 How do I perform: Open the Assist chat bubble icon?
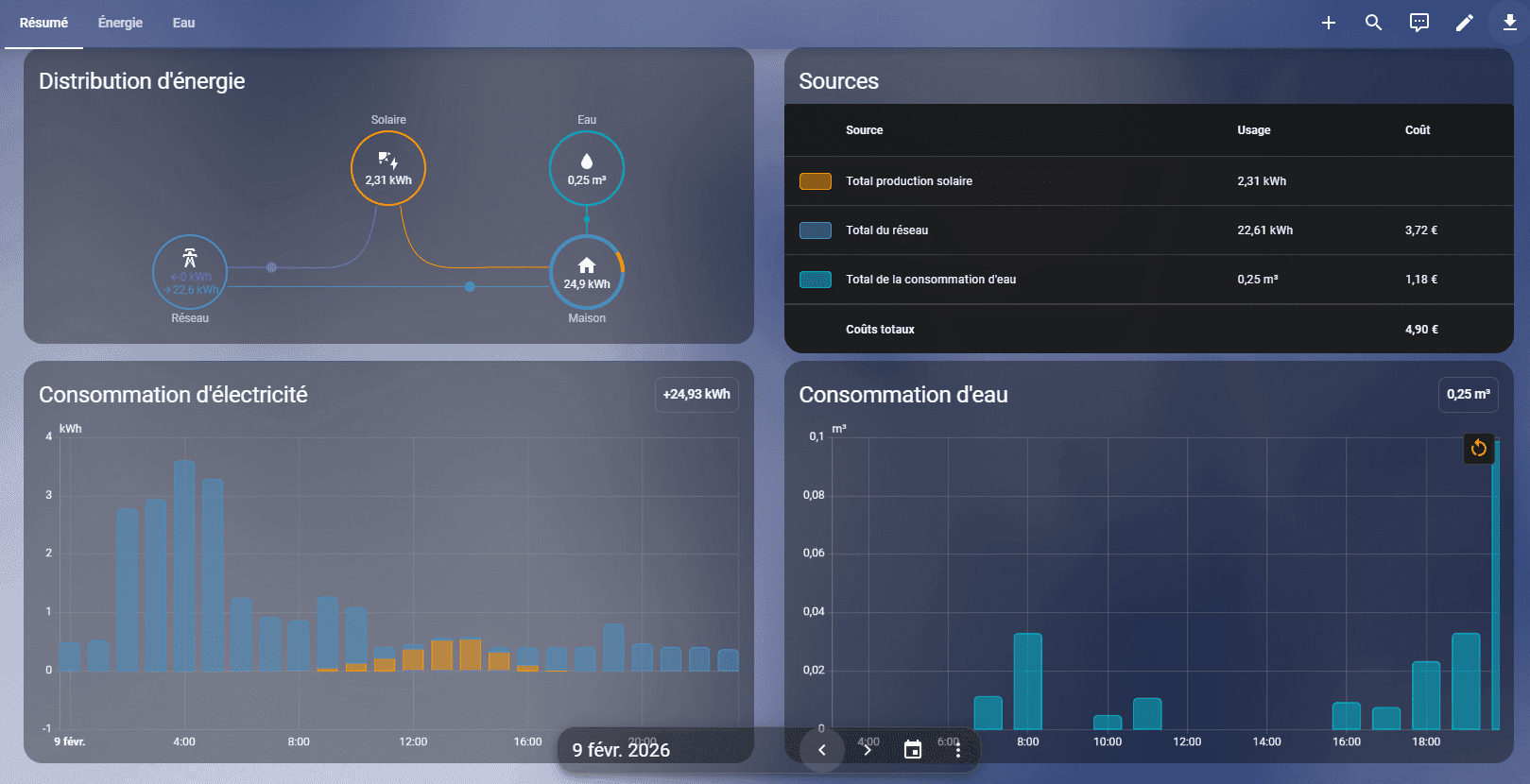click(1418, 23)
